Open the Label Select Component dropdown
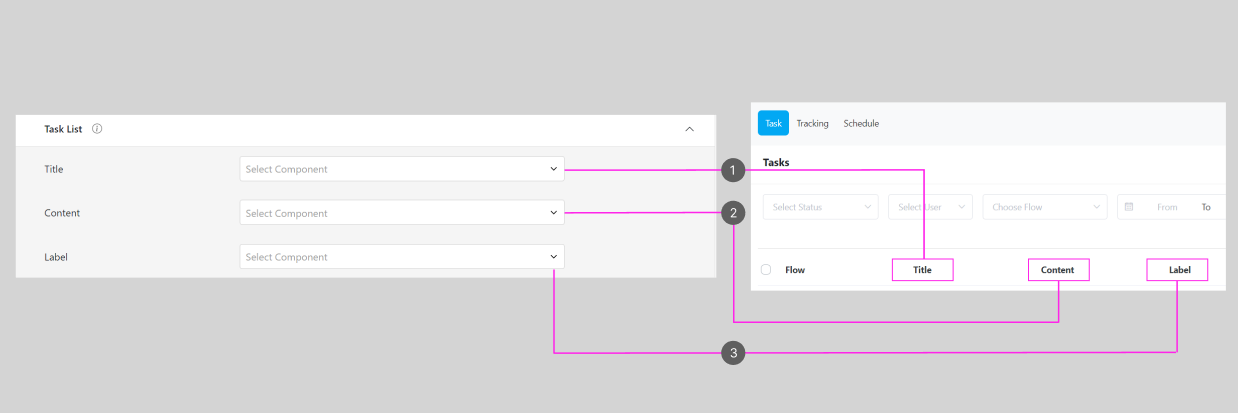This screenshot has width=1238, height=413. [401, 257]
